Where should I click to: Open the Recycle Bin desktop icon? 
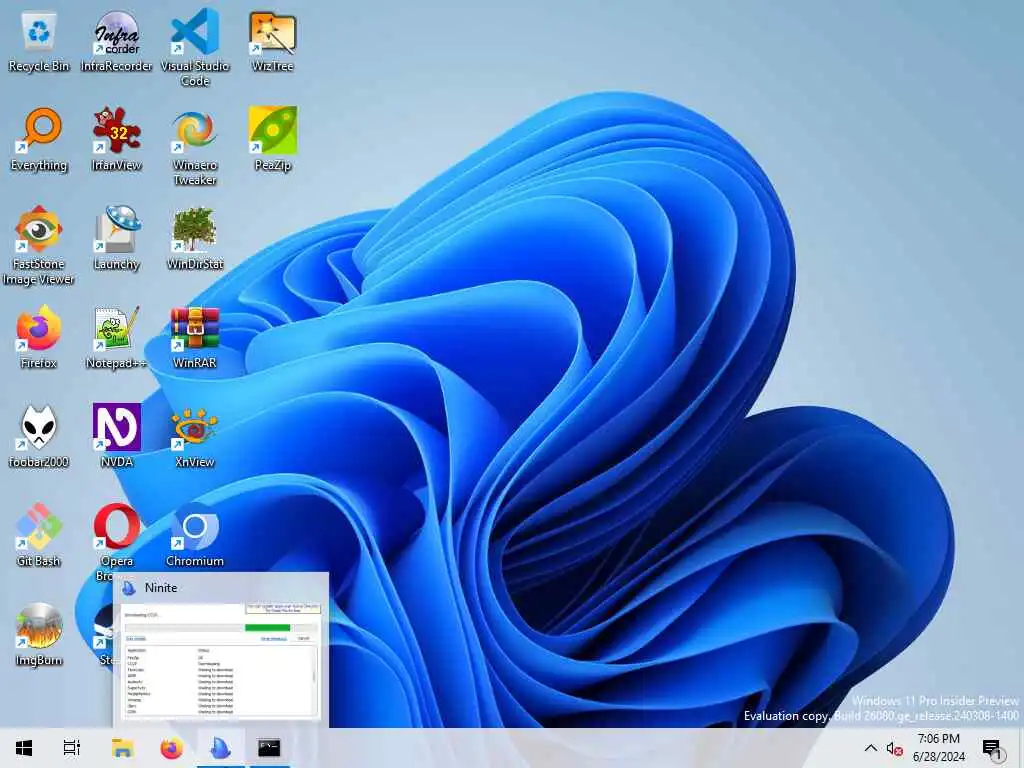39,41
